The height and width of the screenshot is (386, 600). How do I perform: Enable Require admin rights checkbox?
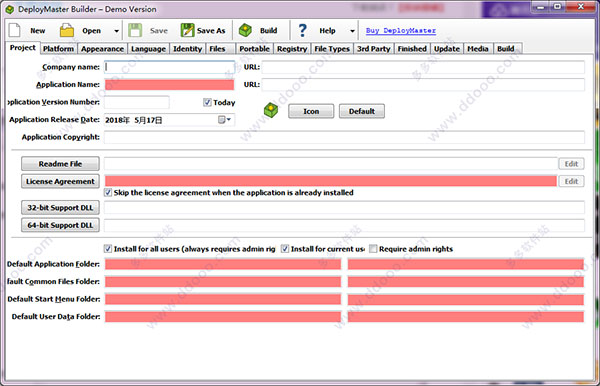click(x=373, y=249)
